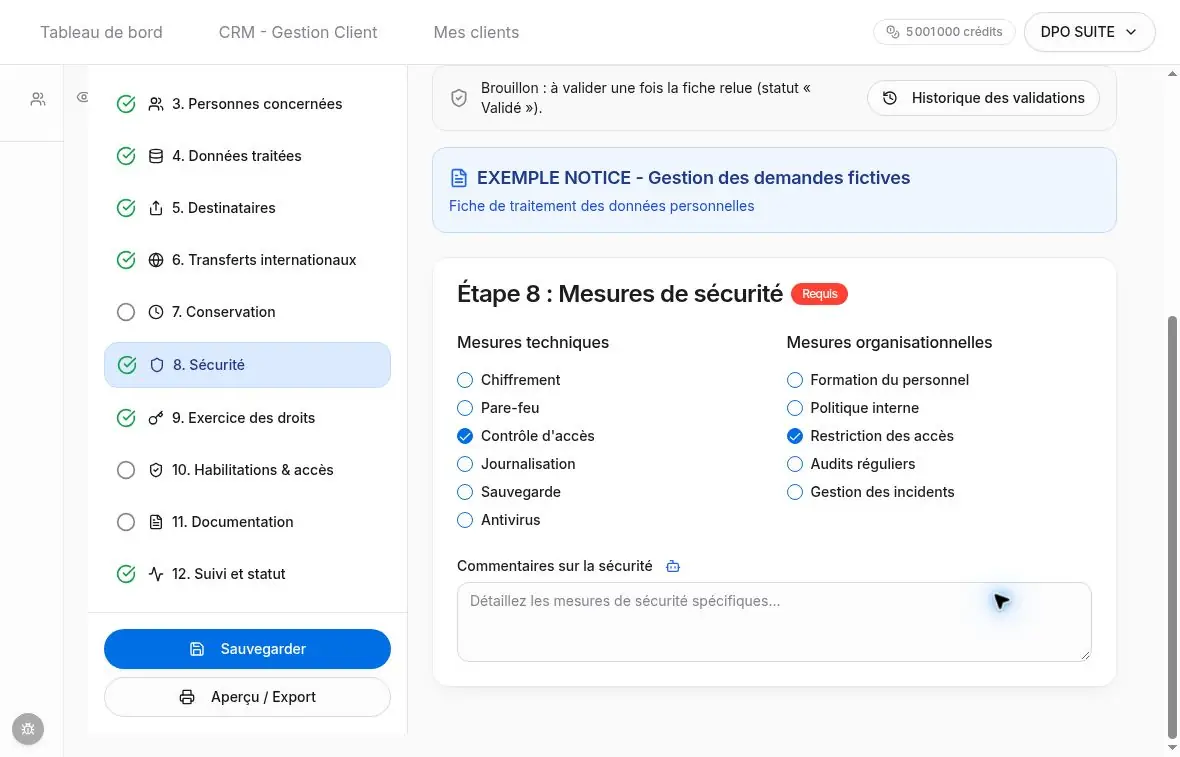Go to step 7. Conservation
1180x757 pixels.
pyautogui.click(x=248, y=312)
